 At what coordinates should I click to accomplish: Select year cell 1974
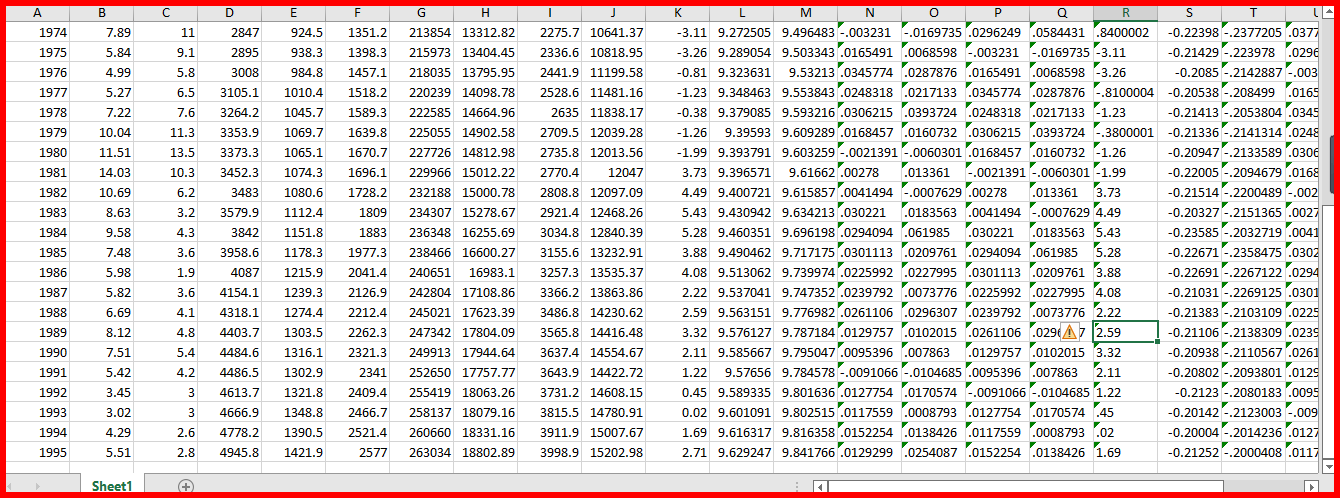[37, 33]
